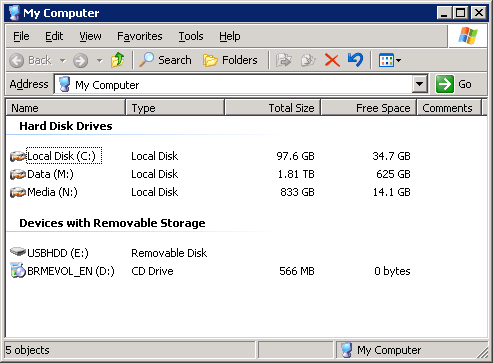This screenshot has height=363, width=493.
Task: Open the Back history dropdown arrow
Action: point(62,61)
